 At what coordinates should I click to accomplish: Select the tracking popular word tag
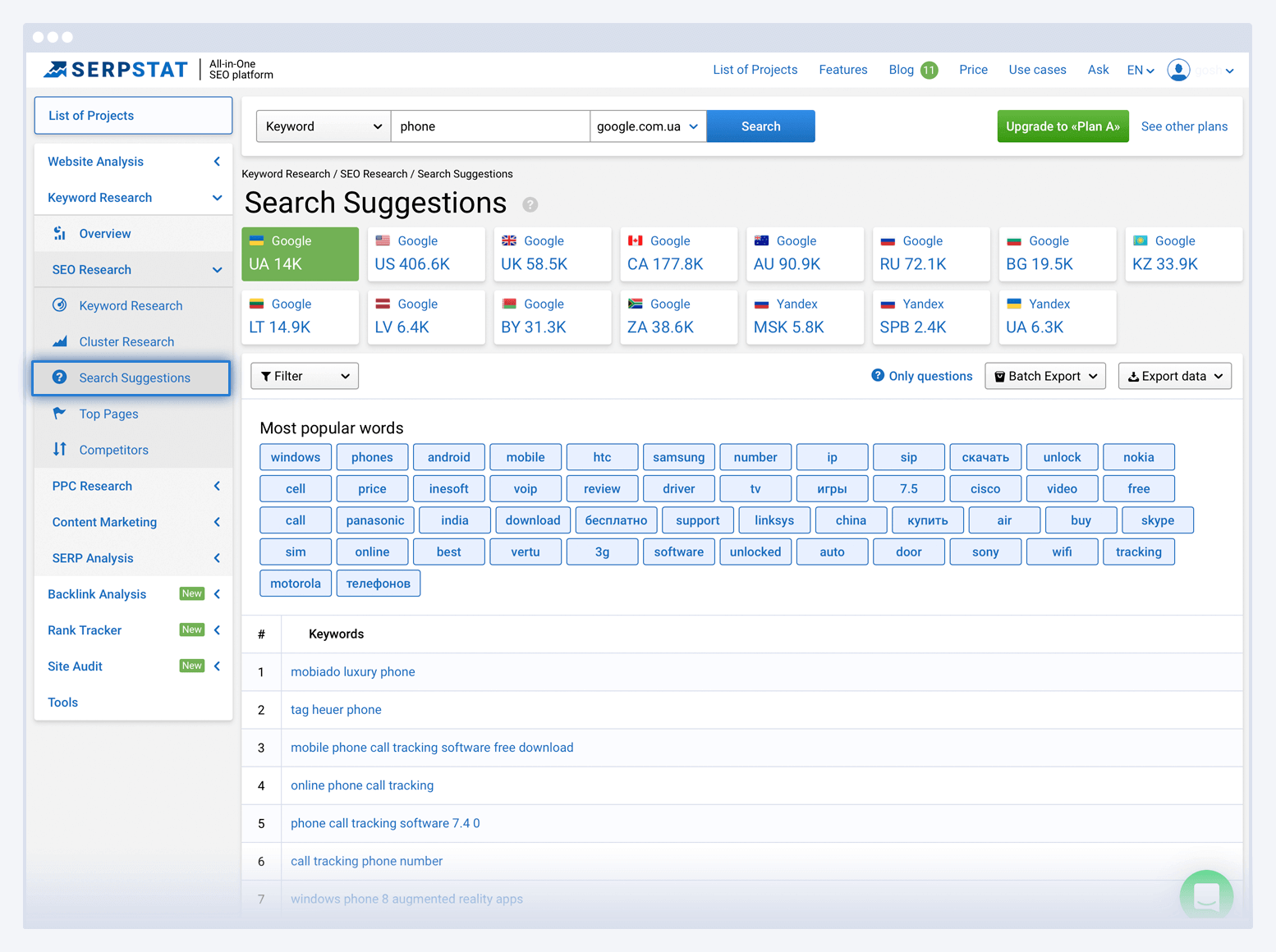click(1139, 552)
